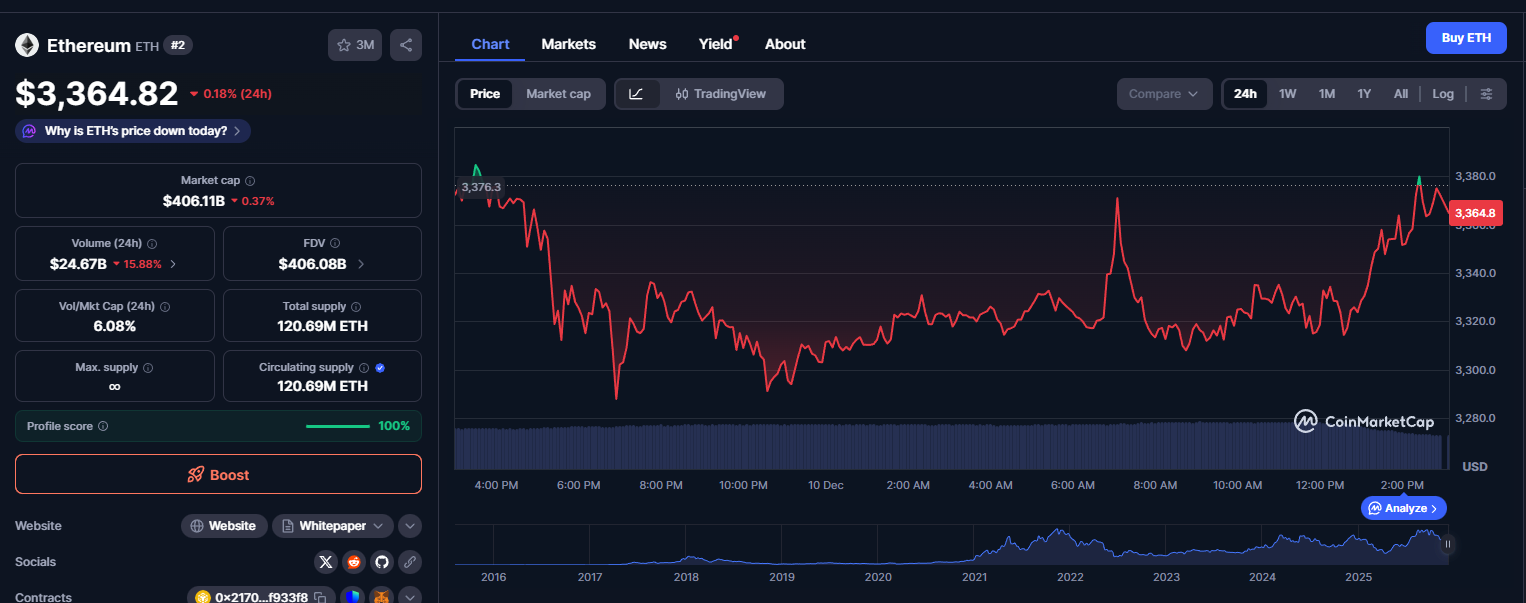This screenshot has width=1526, height=603.
Task: Open Ethereum's X (Twitter) social link
Action: [326, 561]
